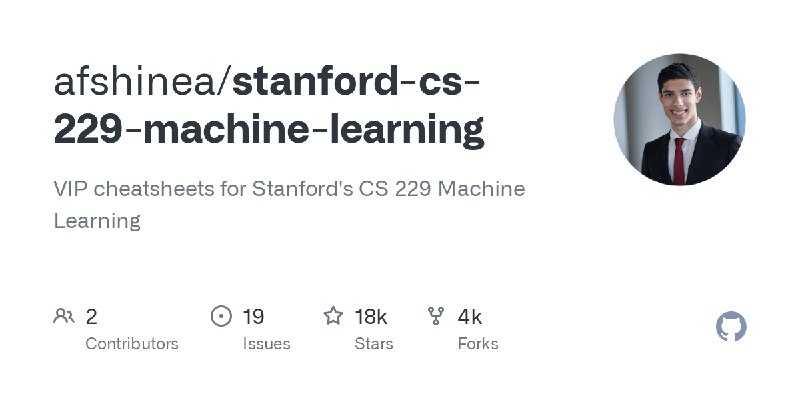Image resolution: width=800 pixels, height=400 pixels.
Task: Select the contributor count 2
Action: 91,317
